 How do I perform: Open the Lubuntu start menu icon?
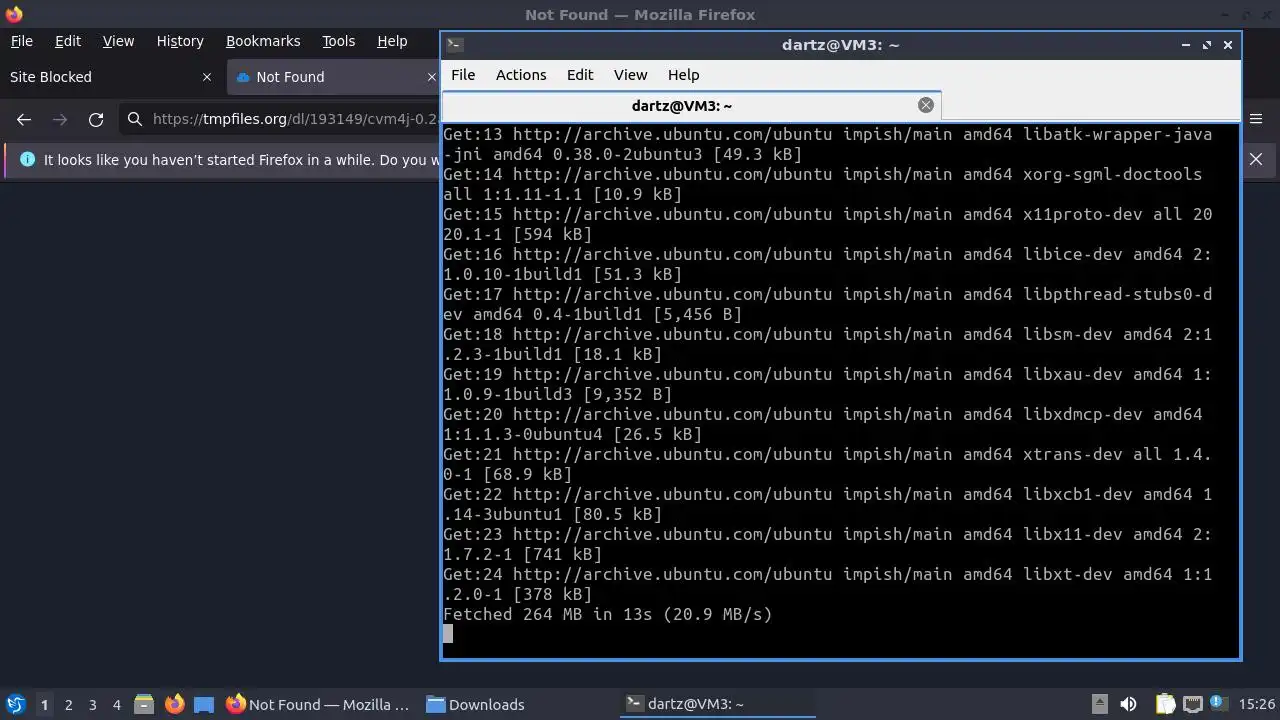tap(15, 704)
